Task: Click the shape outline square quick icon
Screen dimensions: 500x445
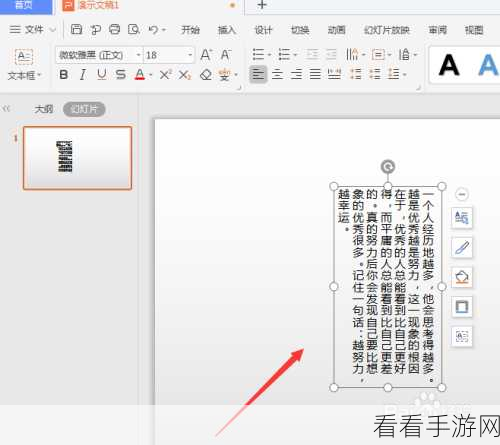Action: 462,307
